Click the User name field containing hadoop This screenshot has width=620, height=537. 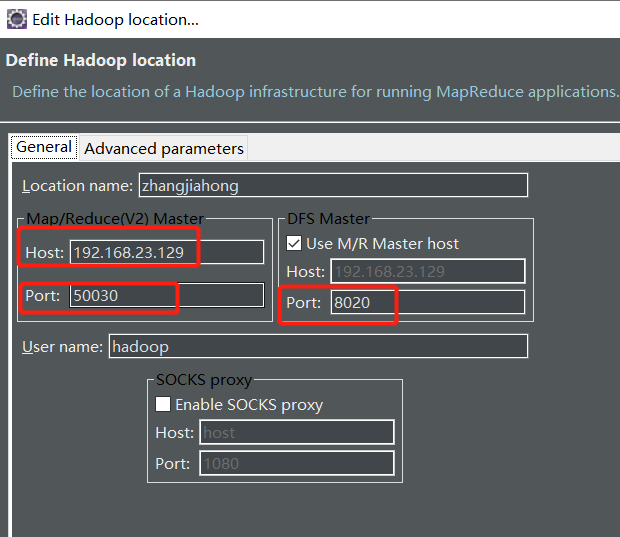(318, 346)
